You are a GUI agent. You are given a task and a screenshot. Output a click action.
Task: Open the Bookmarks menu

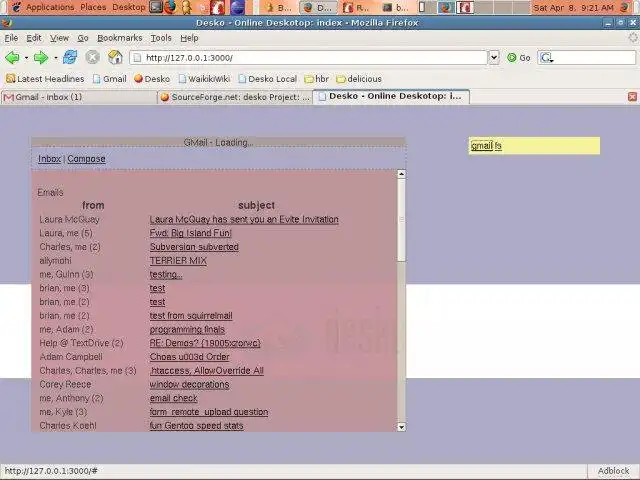[x=120, y=38]
